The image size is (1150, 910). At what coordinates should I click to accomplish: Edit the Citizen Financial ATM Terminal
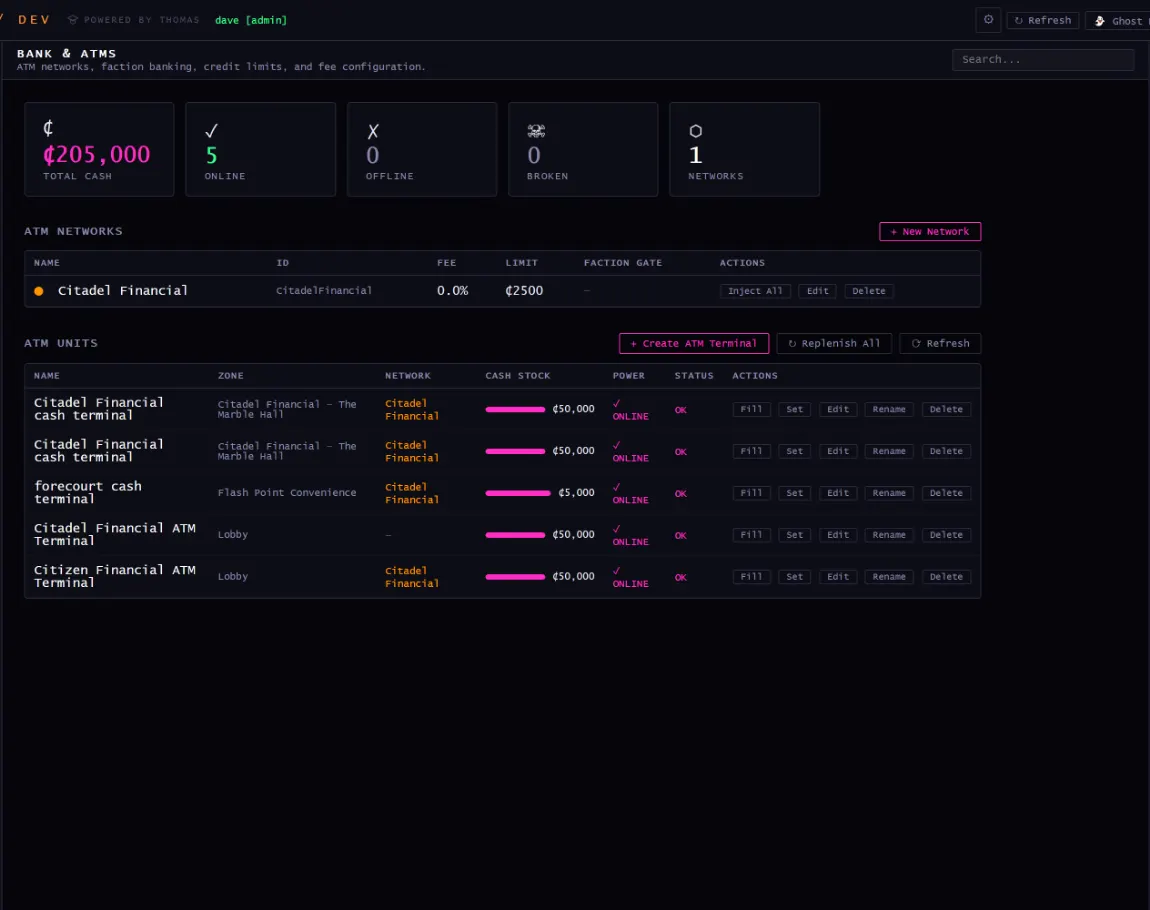pyautogui.click(x=838, y=577)
